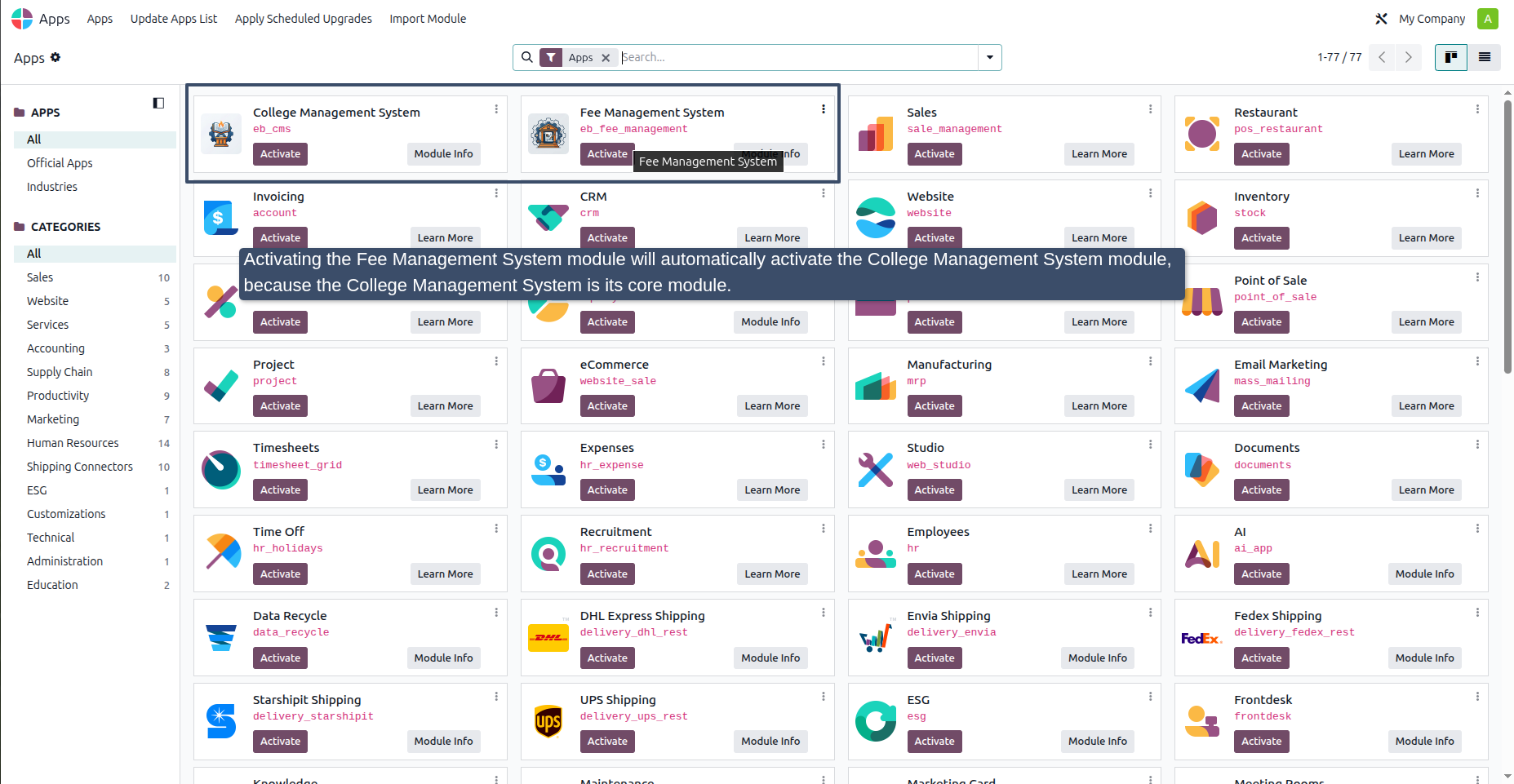Select the kanban view icon
1514x784 pixels.
[x=1450, y=57]
